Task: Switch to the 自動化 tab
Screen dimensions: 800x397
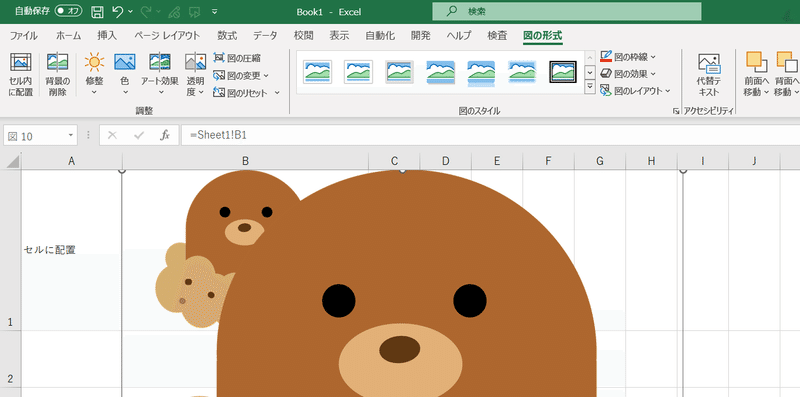Action: (x=380, y=35)
